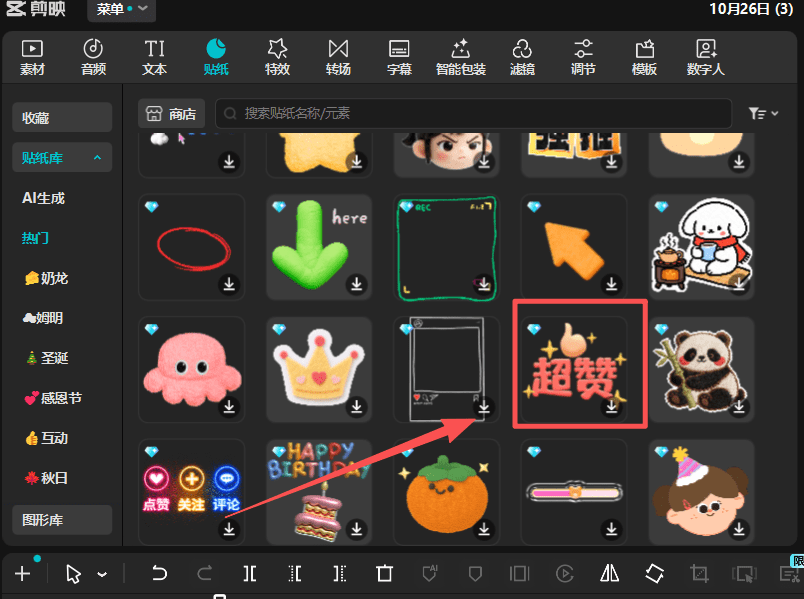
Task: Open the 菜单 dropdown menu
Action: click(x=120, y=10)
